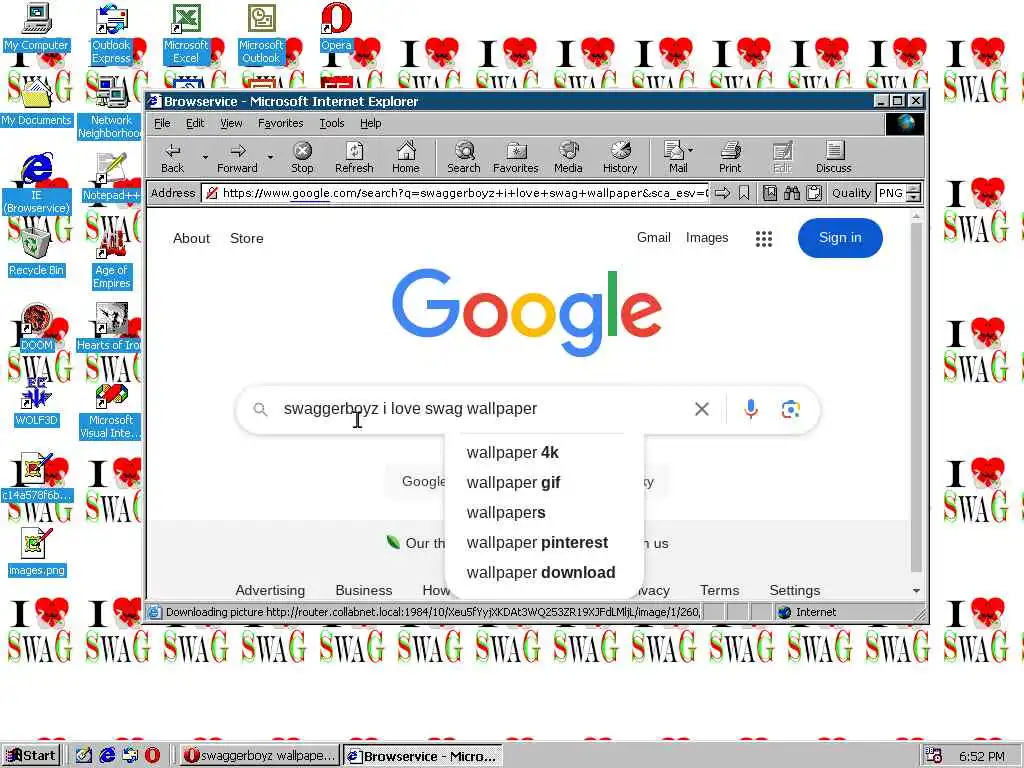Viewport: 1024px width, 768px height.
Task: Go to the Home page icon
Action: (x=406, y=157)
